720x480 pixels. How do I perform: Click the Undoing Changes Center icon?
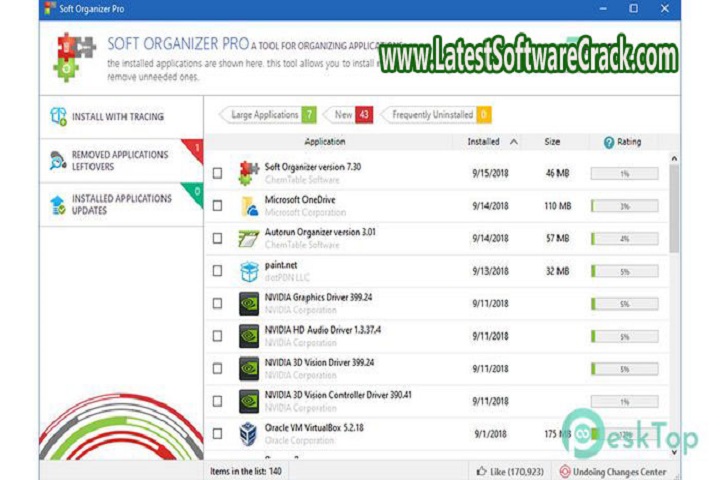(x=565, y=471)
